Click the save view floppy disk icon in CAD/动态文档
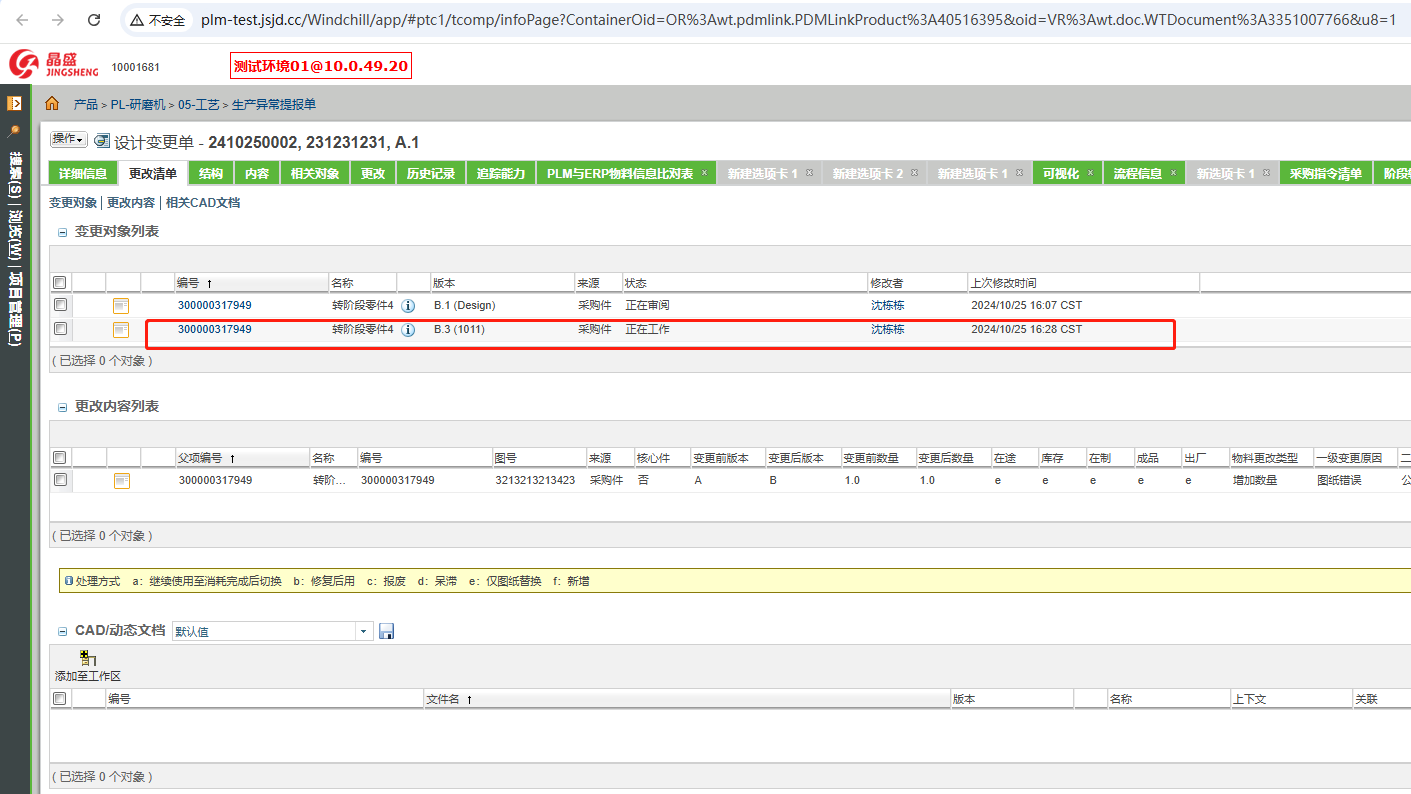Viewport: 1411px width, 794px height. (x=386, y=630)
